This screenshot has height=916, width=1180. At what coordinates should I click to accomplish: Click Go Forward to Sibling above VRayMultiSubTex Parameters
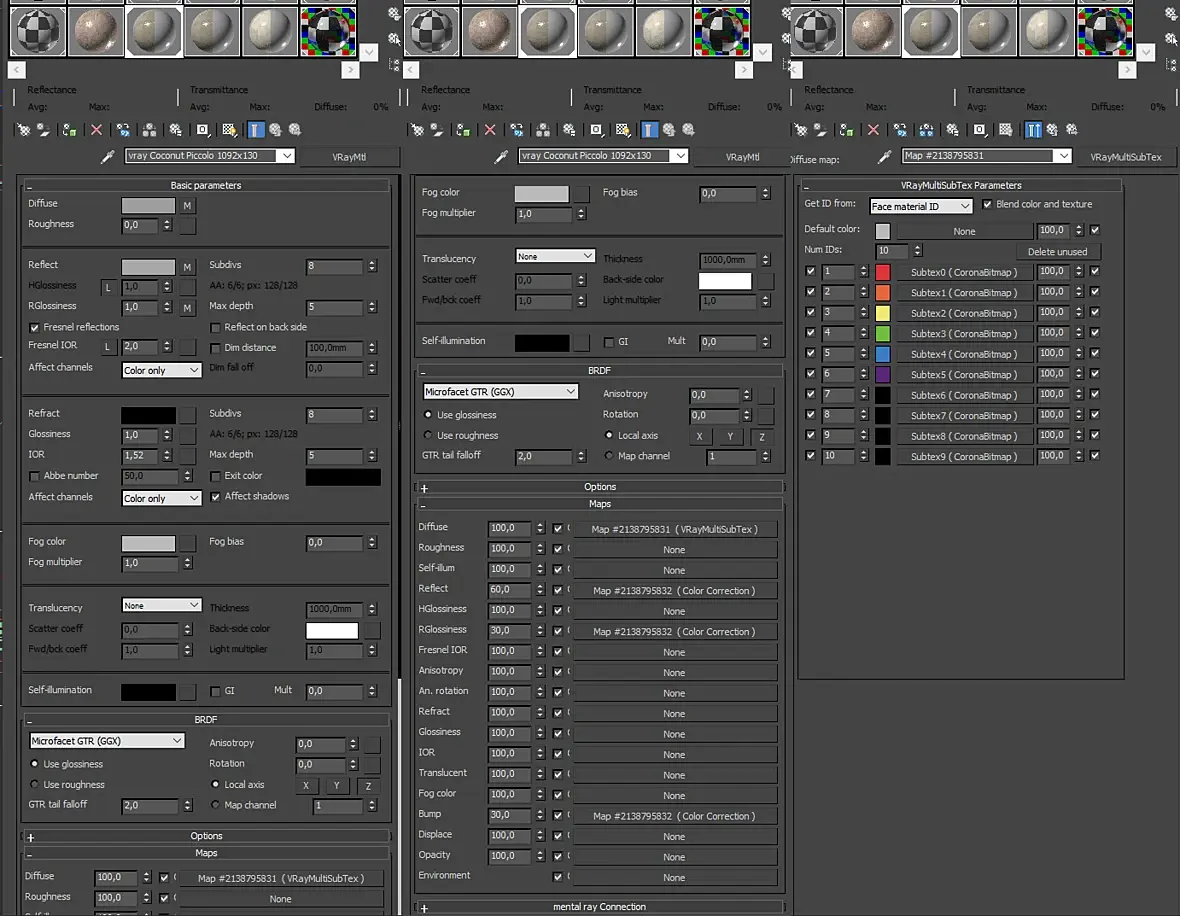tap(1072, 129)
